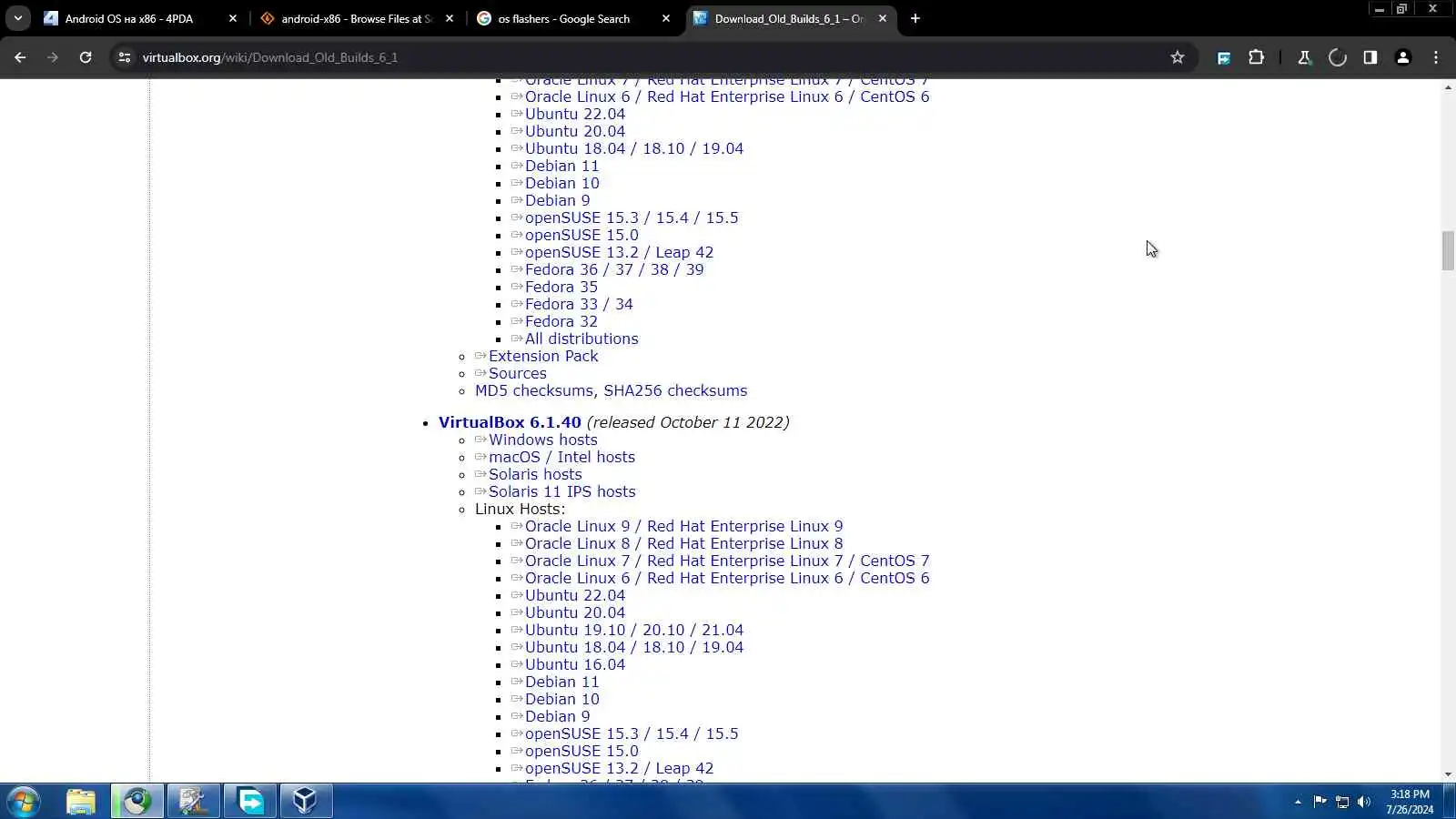Viewport: 1456px width, 819px height.
Task: Open the Chrome Labs flask icon
Action: click(x=1304, y=57)
